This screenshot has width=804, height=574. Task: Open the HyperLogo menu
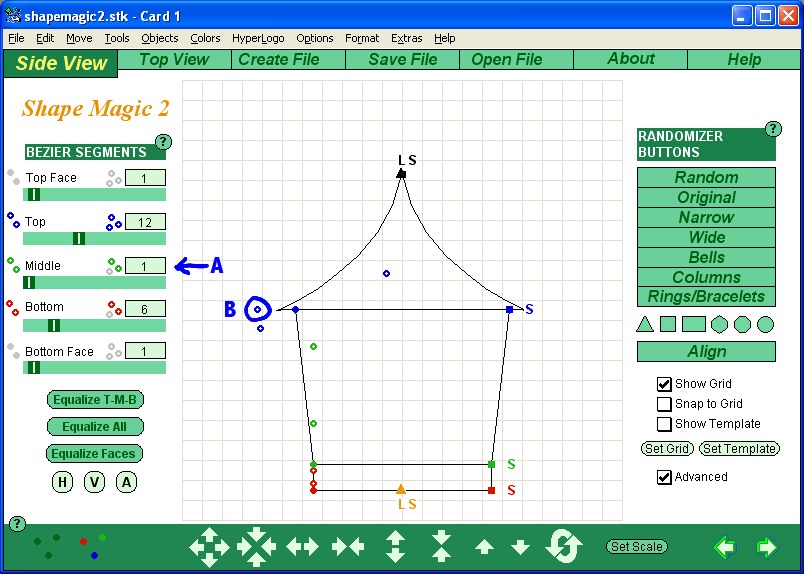pos(258,38)
